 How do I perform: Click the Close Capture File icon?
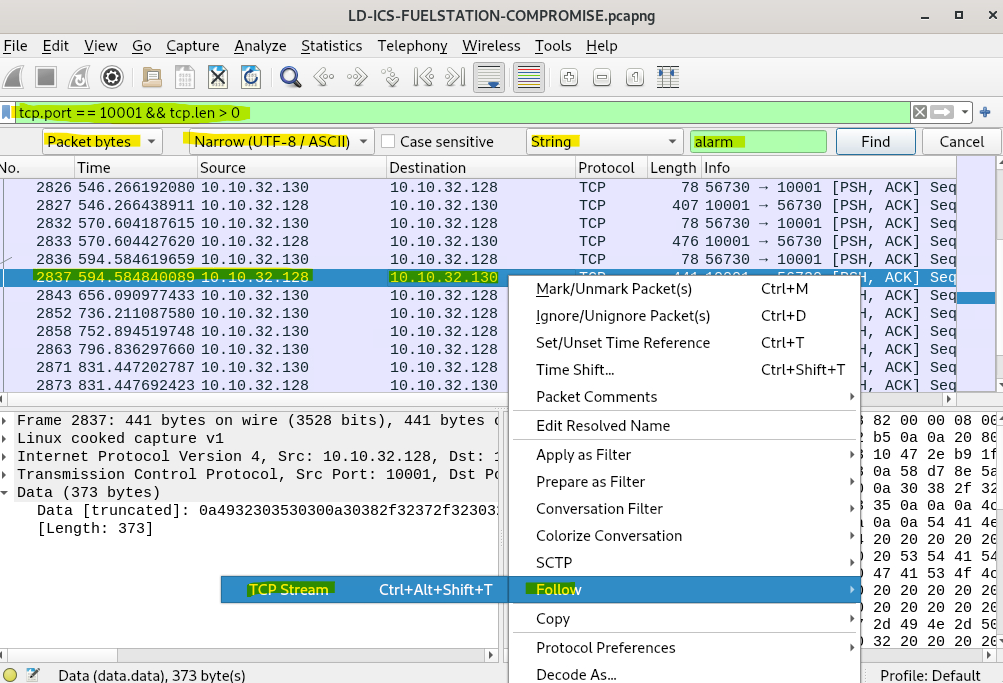218,77
